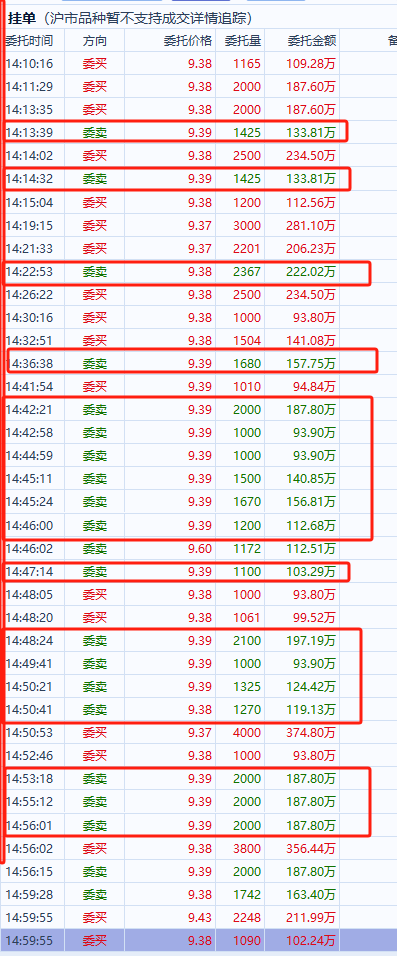Select the time cell 14:26:22
This screenshot has height=956, width=397.
pyautogui.click(x=29, y=294)
